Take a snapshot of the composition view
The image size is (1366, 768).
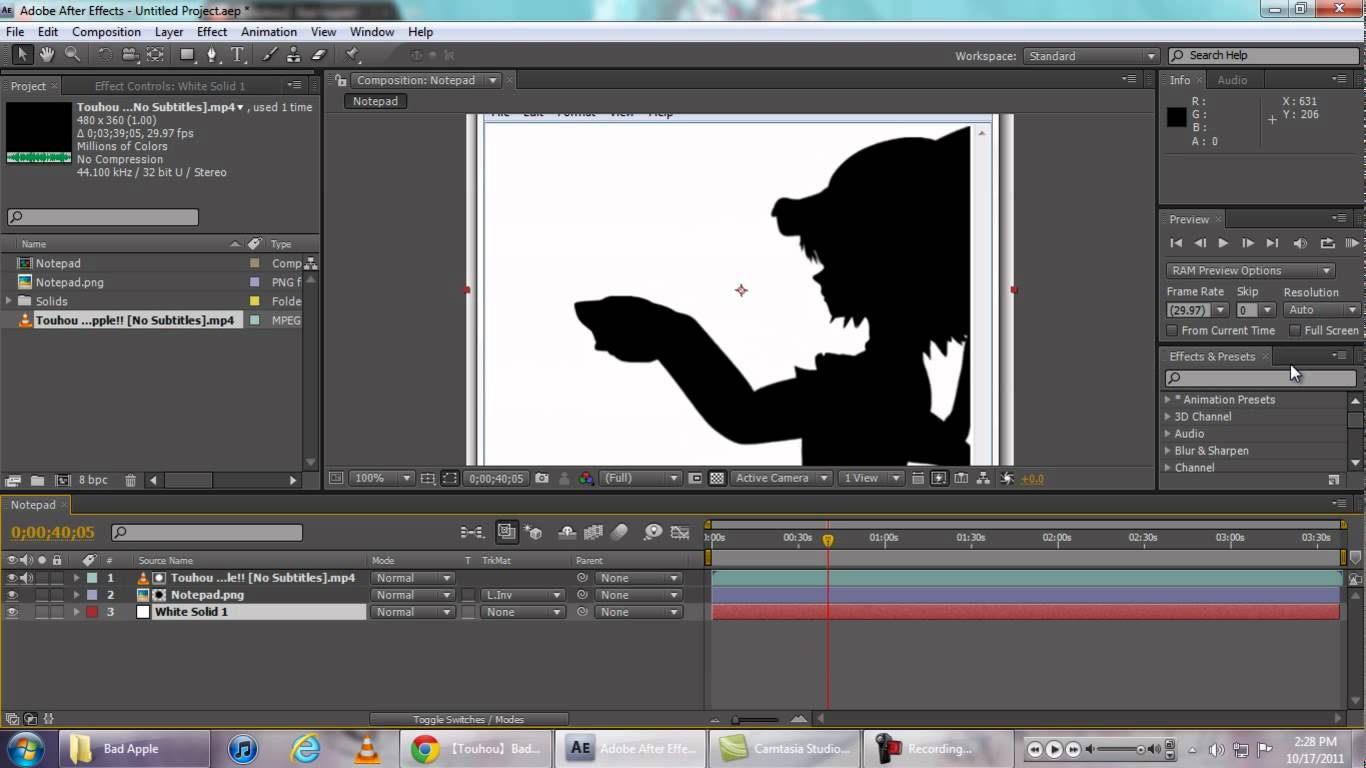point(542,478)
